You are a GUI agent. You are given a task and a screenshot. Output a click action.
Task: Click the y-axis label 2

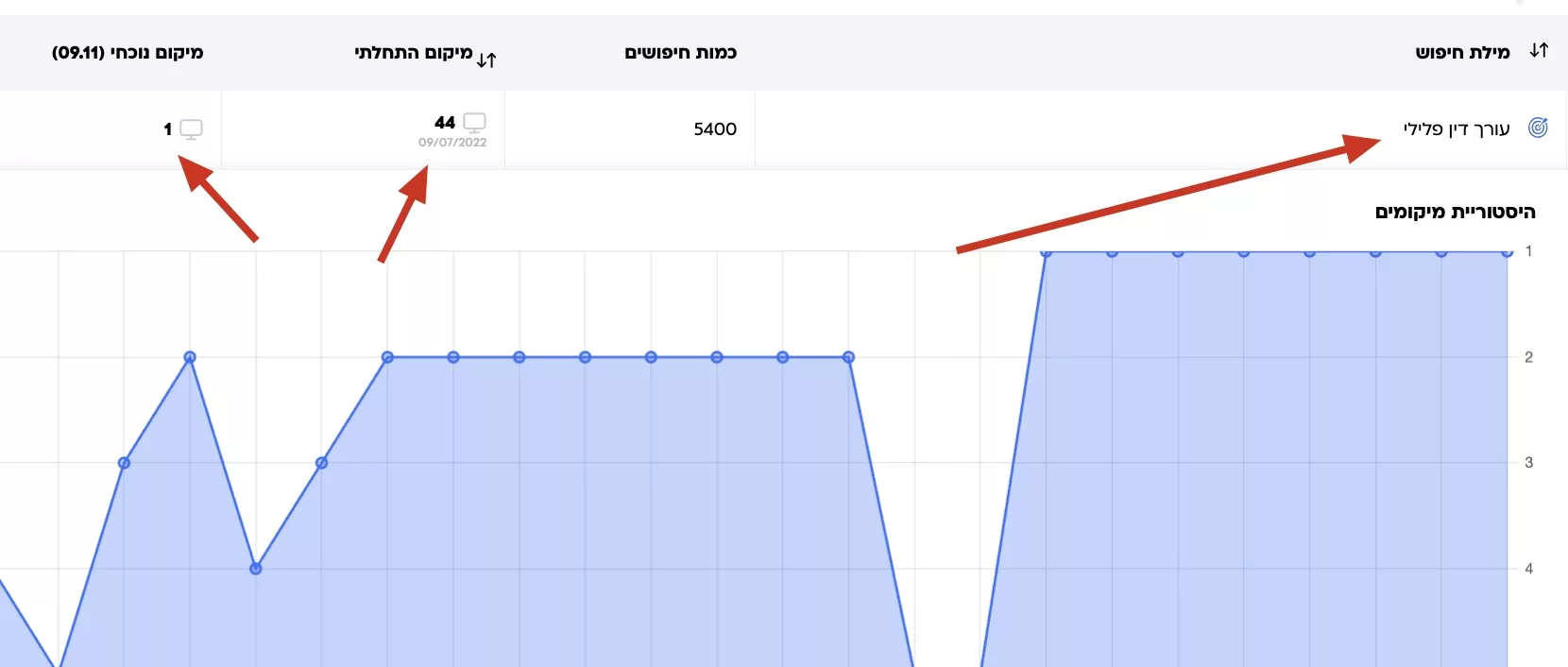coord(1528,357)
